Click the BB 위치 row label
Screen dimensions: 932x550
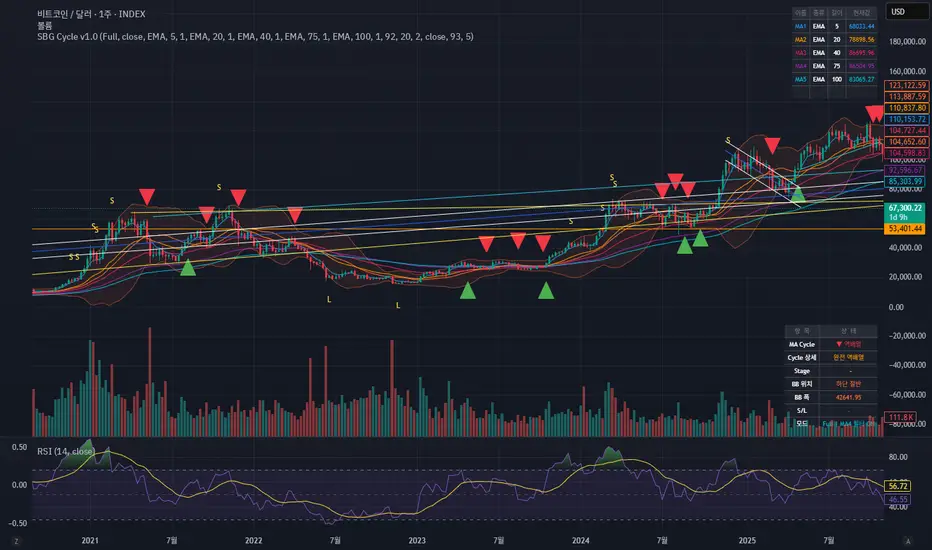coord(802,384)
